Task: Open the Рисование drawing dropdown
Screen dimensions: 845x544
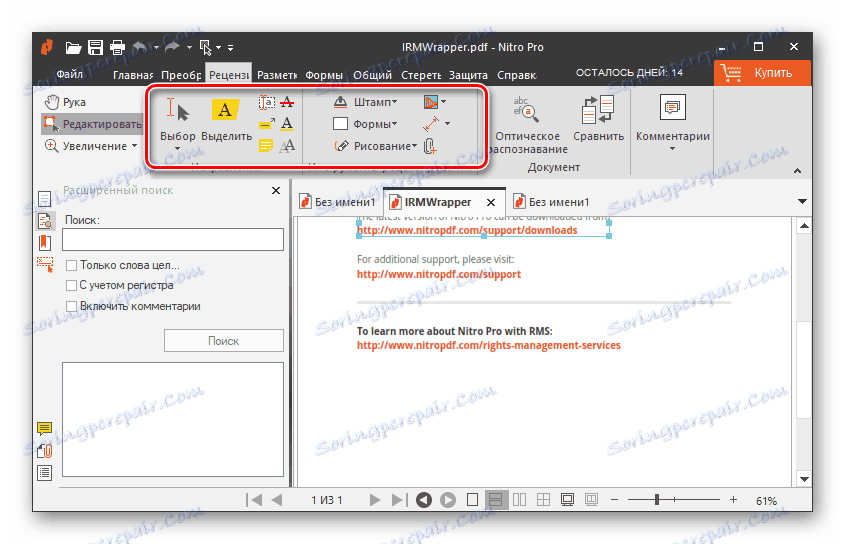Action: [x=376, y=146]
